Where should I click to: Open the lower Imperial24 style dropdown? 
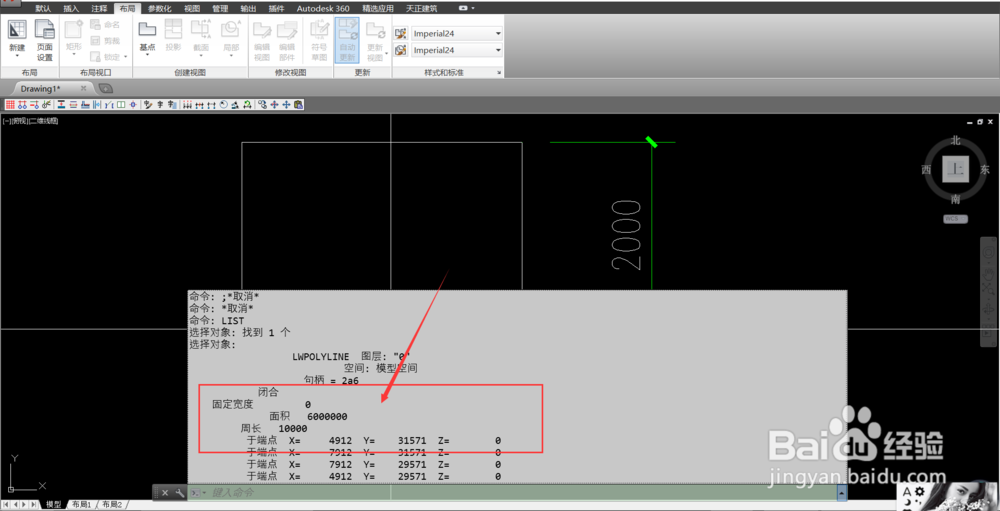pos(498,50)
